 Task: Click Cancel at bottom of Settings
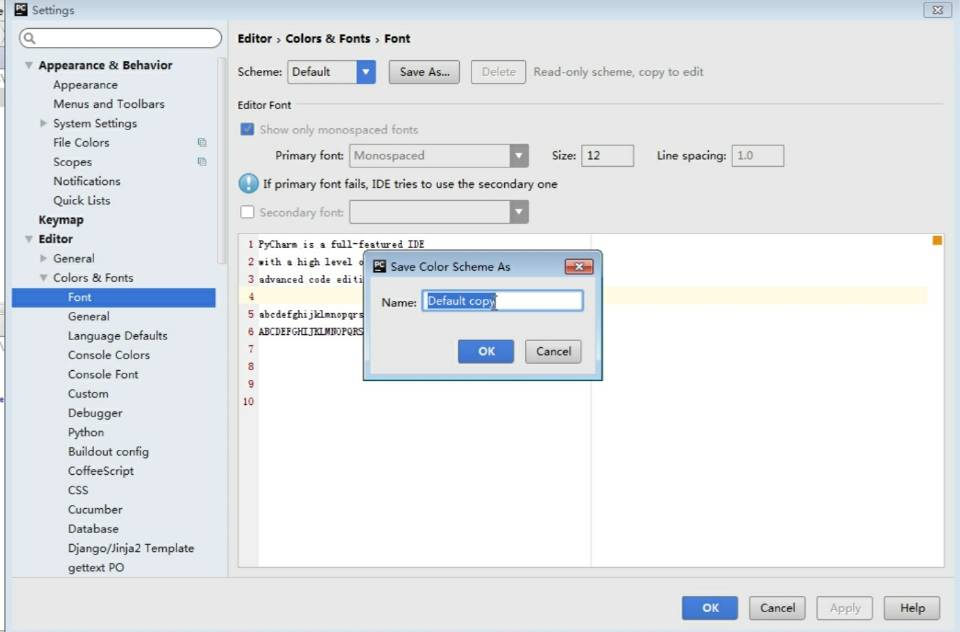778,608
